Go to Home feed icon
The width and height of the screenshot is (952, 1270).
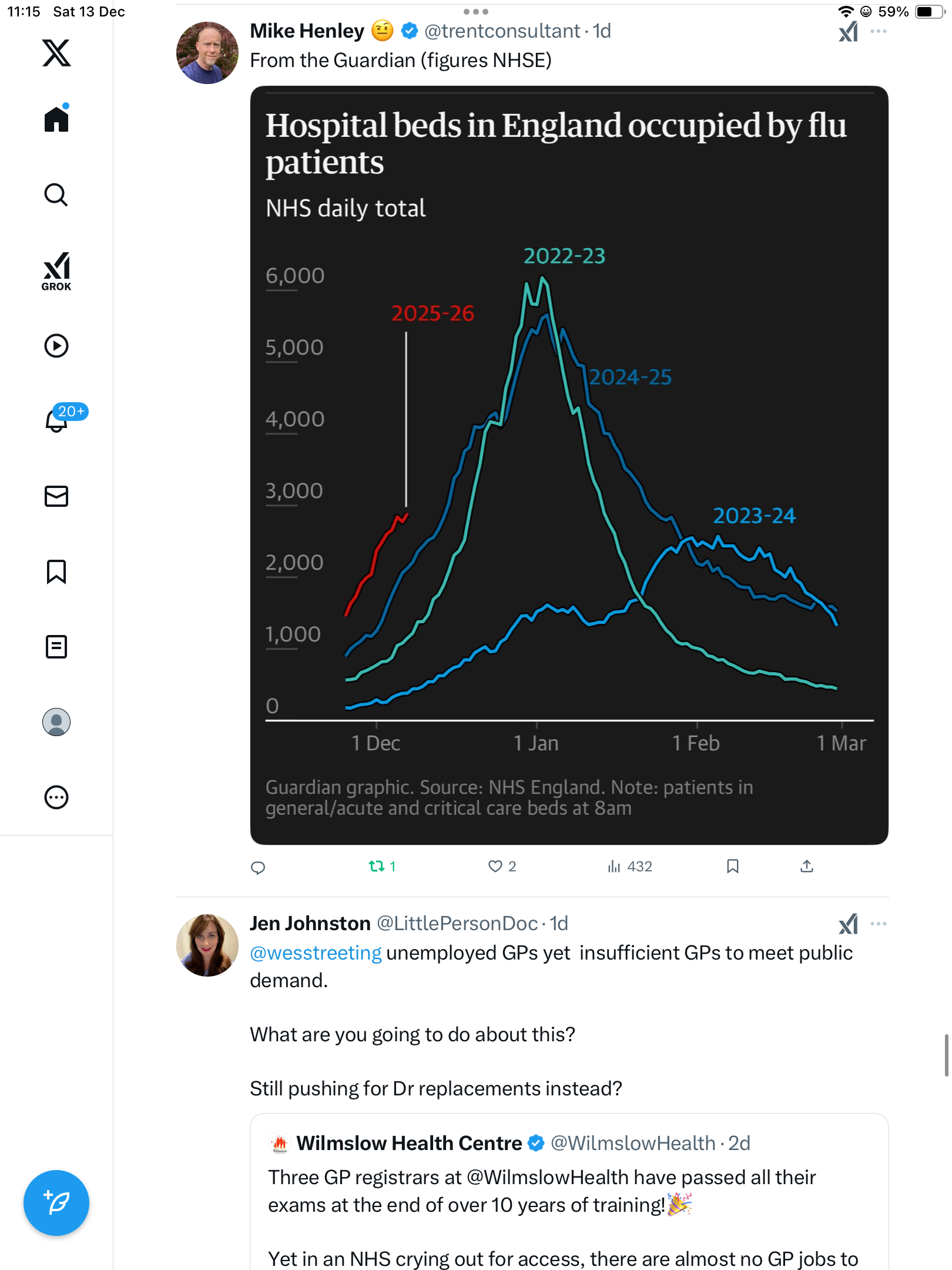(56, 119)
